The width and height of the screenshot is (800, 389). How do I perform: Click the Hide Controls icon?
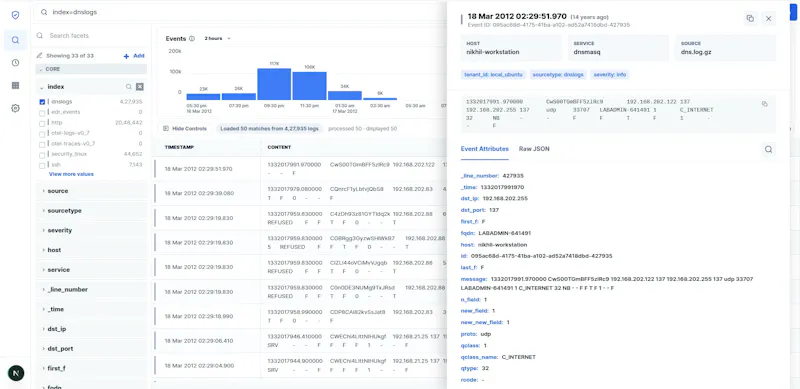point(166,129)
